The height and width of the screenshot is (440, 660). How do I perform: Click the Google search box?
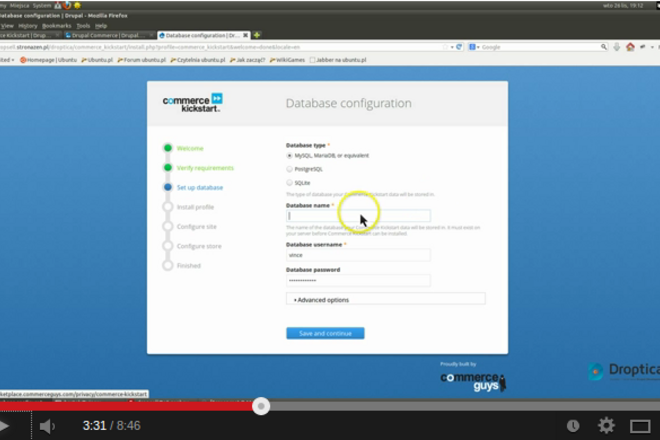tap(541, 47)
